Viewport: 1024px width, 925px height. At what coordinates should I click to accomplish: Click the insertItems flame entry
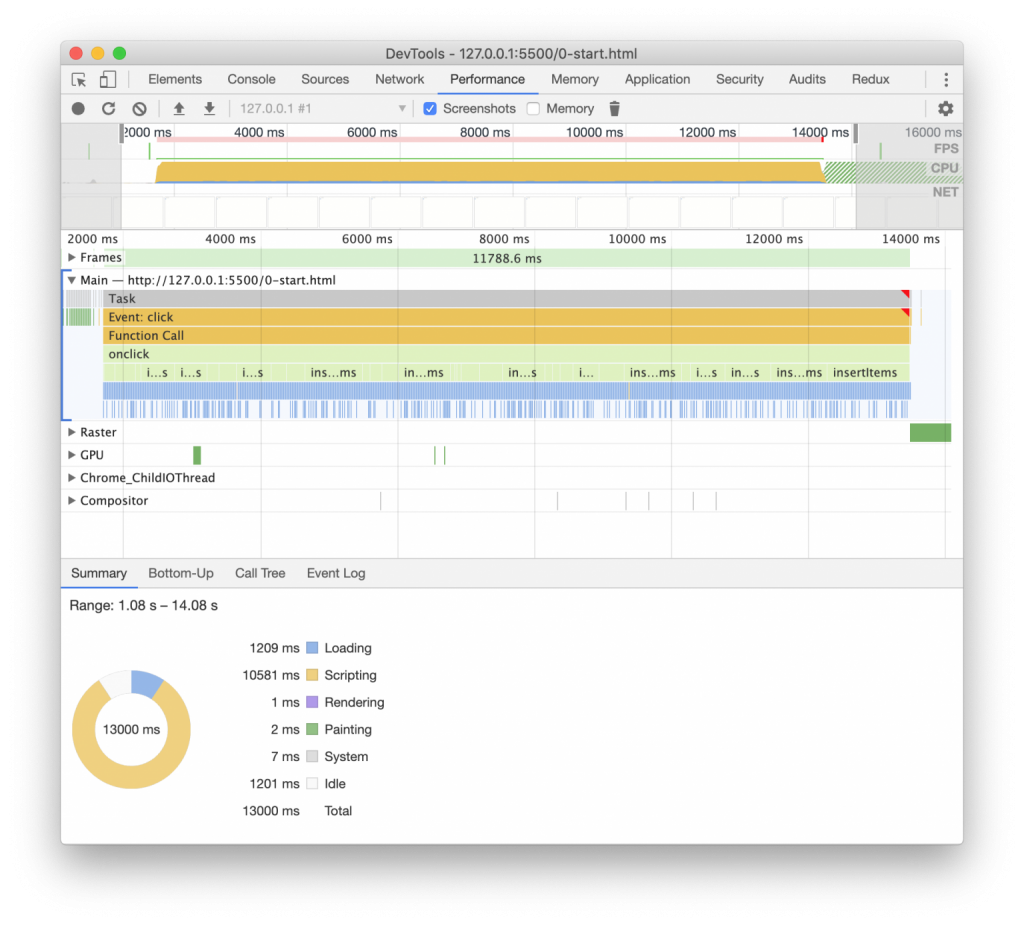(865, 372)
